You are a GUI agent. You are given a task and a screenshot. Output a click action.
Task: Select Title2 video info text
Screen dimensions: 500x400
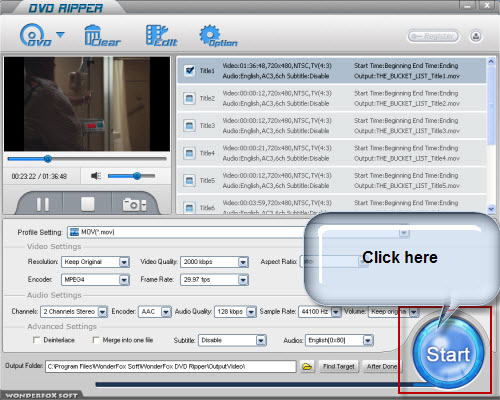(x=277, y=93)
